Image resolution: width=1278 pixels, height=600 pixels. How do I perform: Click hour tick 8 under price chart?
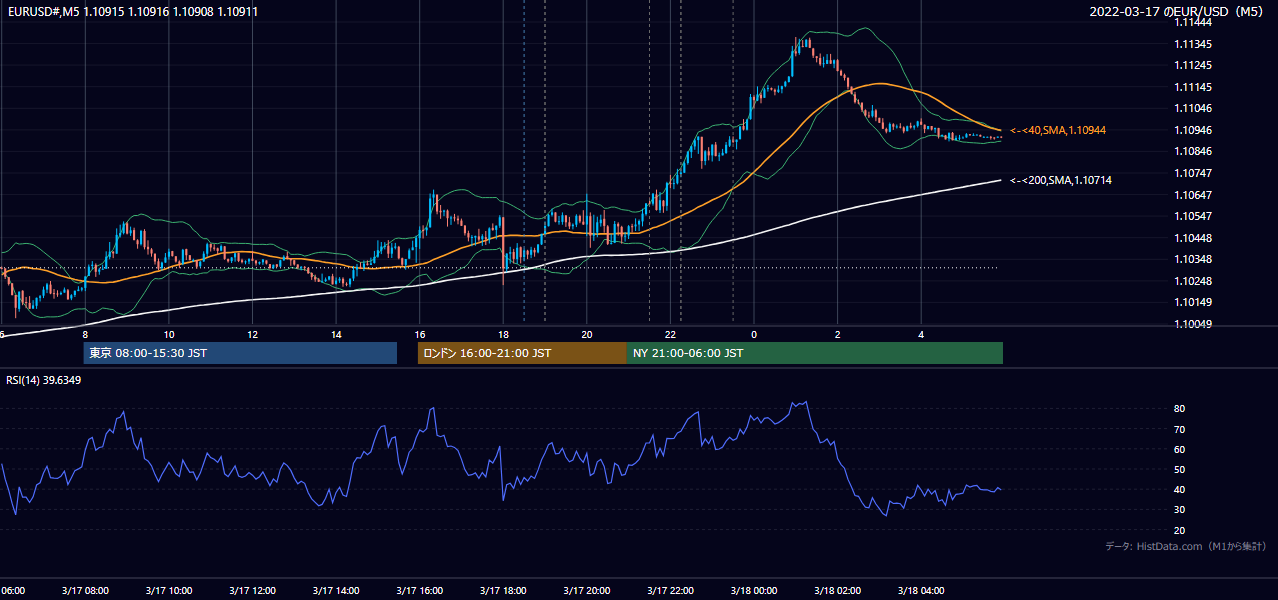85,335
